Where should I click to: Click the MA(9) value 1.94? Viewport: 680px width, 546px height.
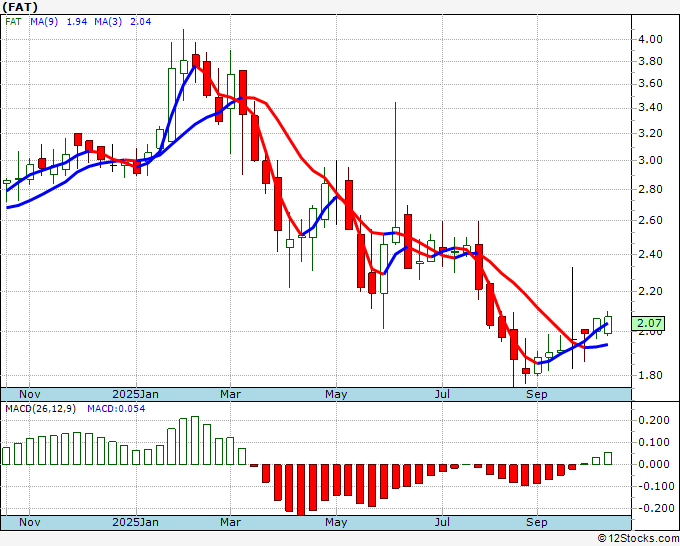(77, 22)
